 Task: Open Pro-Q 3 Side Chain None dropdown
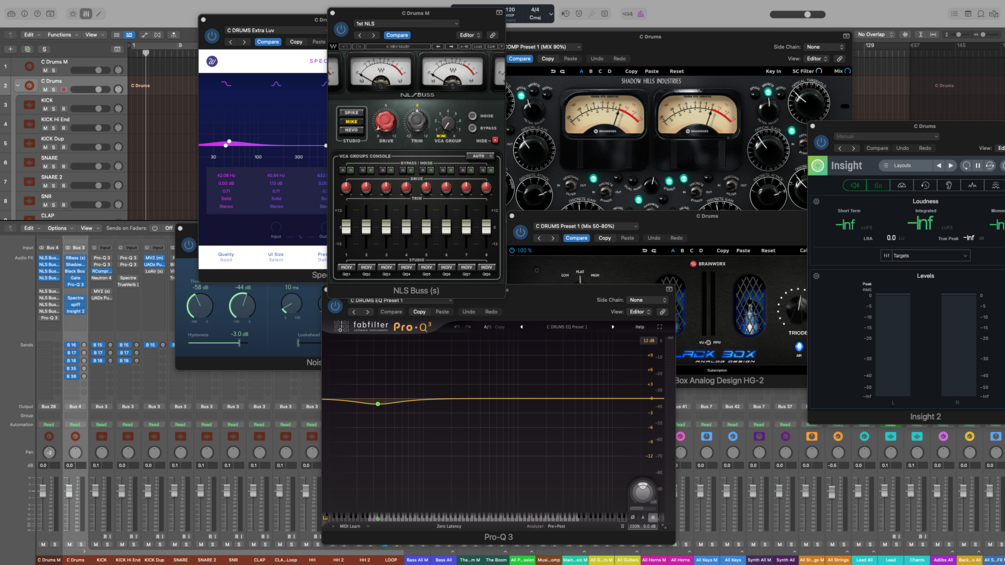click(647, 300)
